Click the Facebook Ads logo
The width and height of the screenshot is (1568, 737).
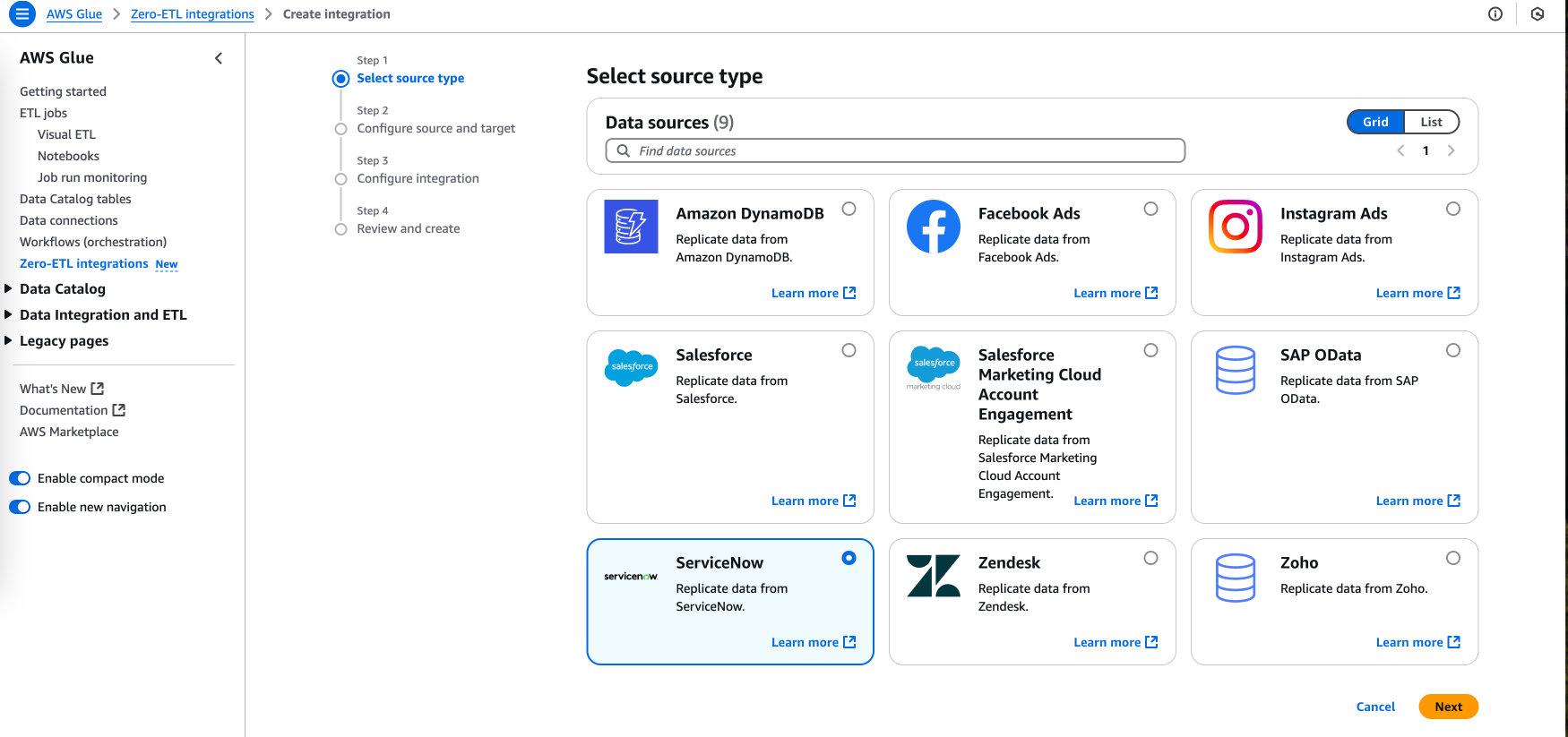pyautogui.click(x=933, y=227)
